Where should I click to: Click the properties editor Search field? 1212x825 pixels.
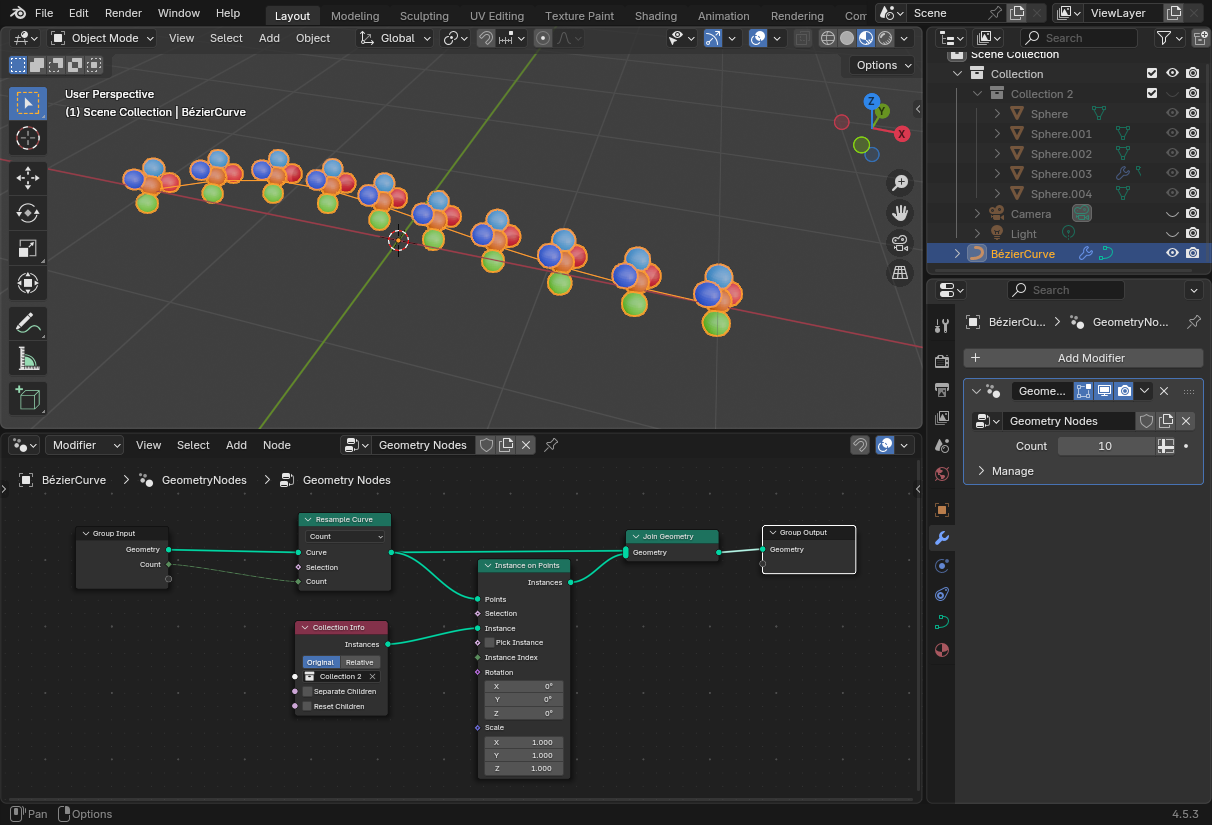(x=1065, y=290)
